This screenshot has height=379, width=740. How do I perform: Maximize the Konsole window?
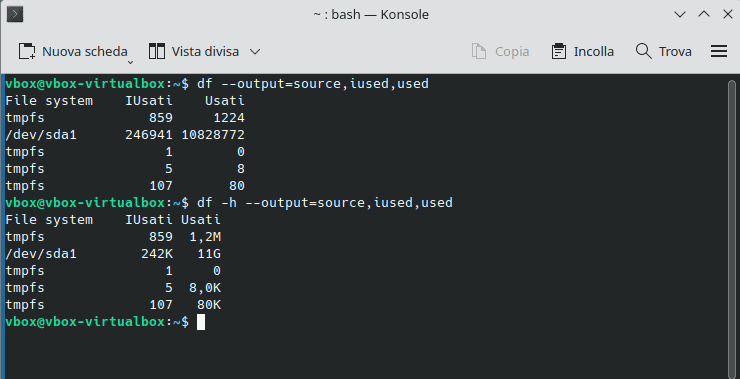704,15
